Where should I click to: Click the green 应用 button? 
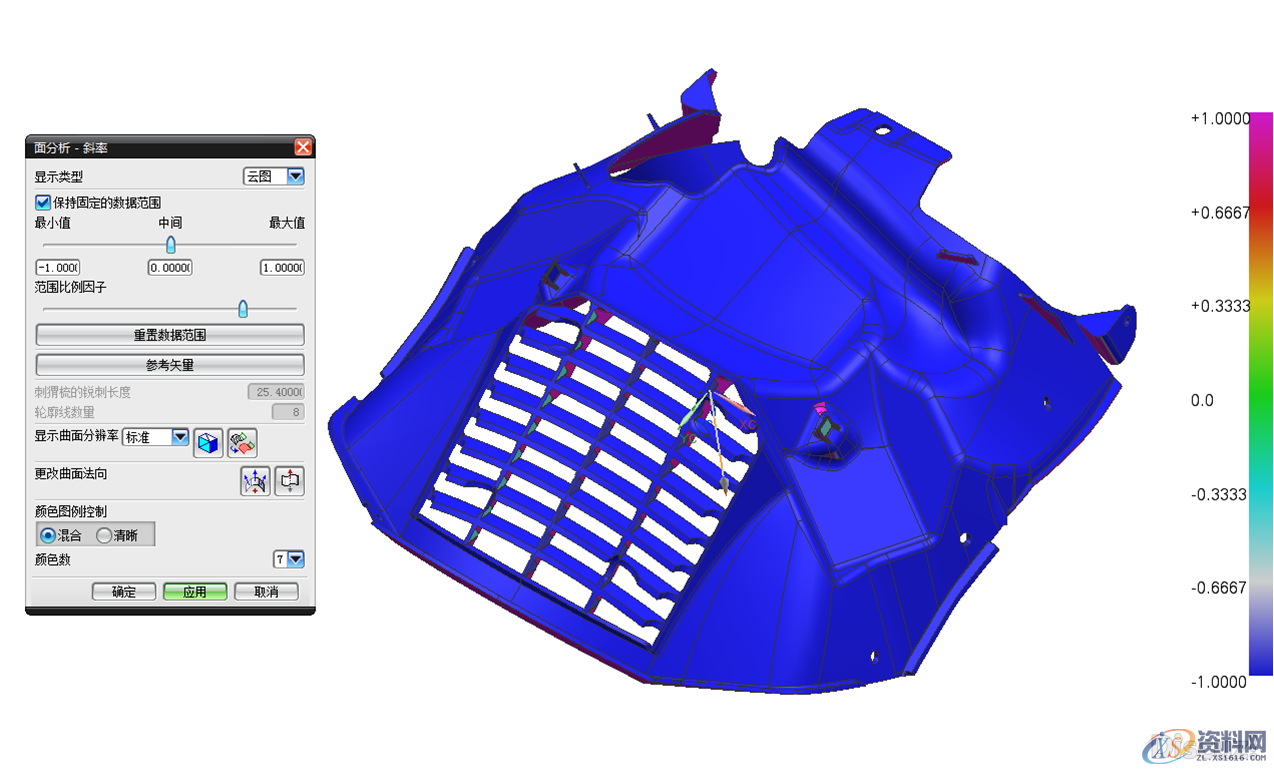point(195,592)
